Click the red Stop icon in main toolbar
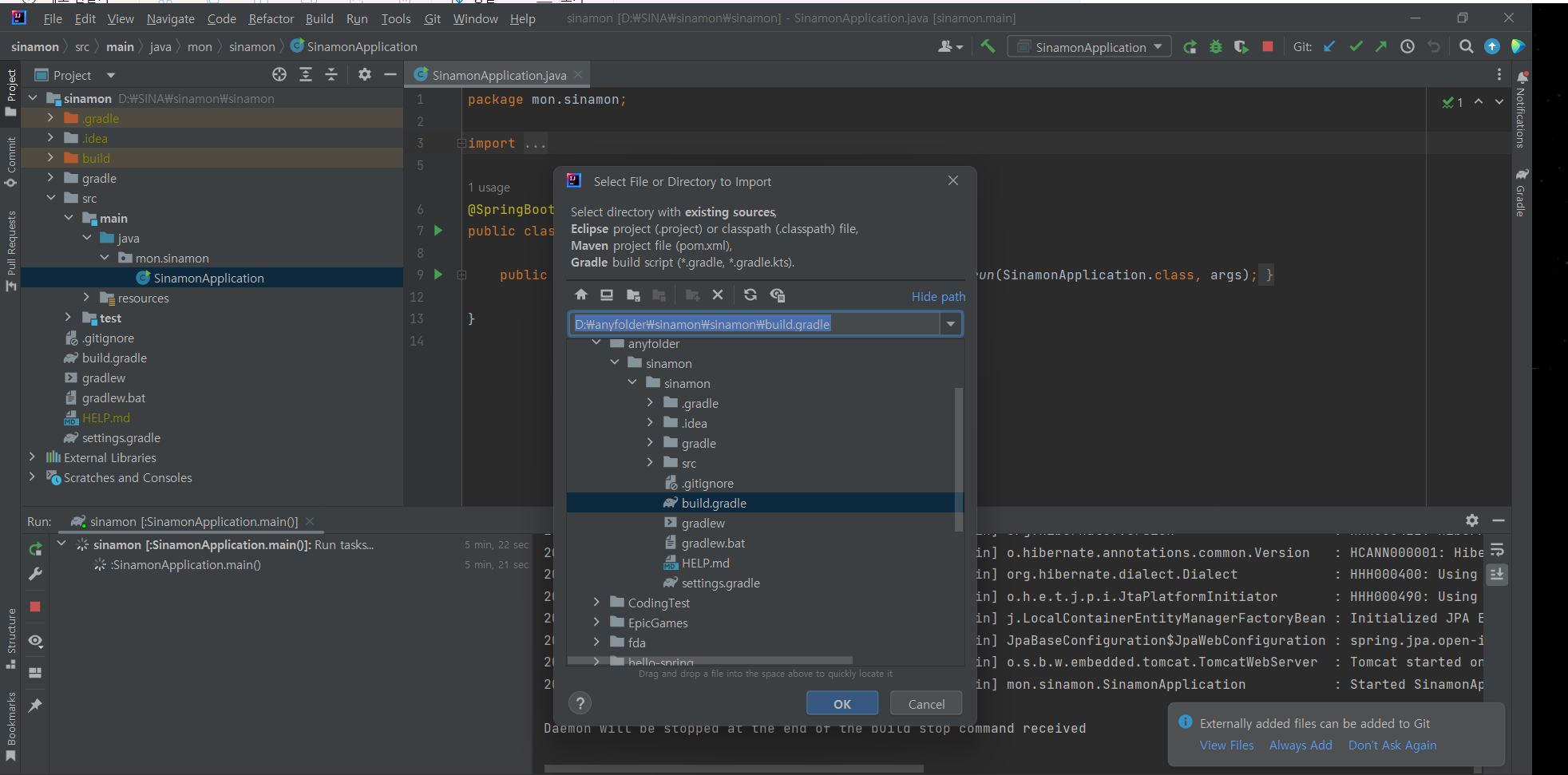This screenshot has height=775, width=1568. tap(1267, 46)
